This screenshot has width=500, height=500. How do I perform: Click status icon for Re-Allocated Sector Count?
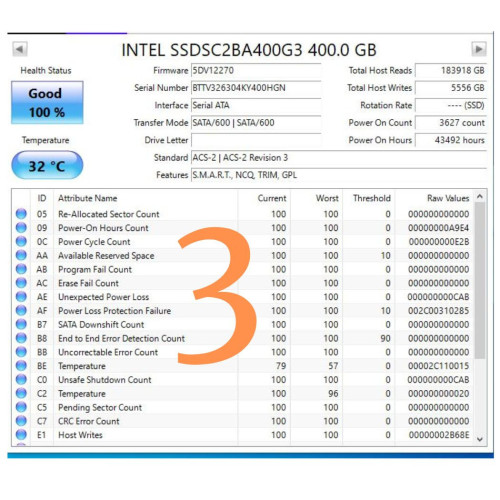pyautogui.click(x=21, y=214)
